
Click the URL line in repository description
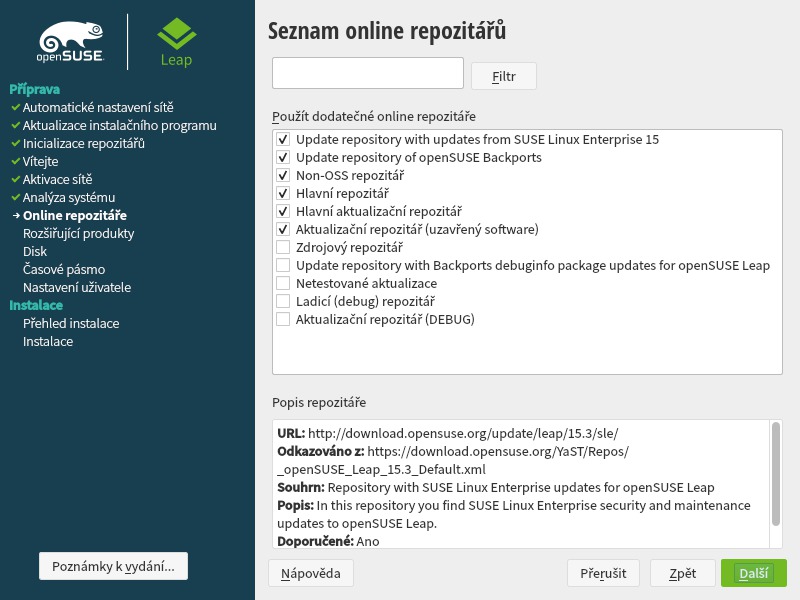click(x=447, y=434)
